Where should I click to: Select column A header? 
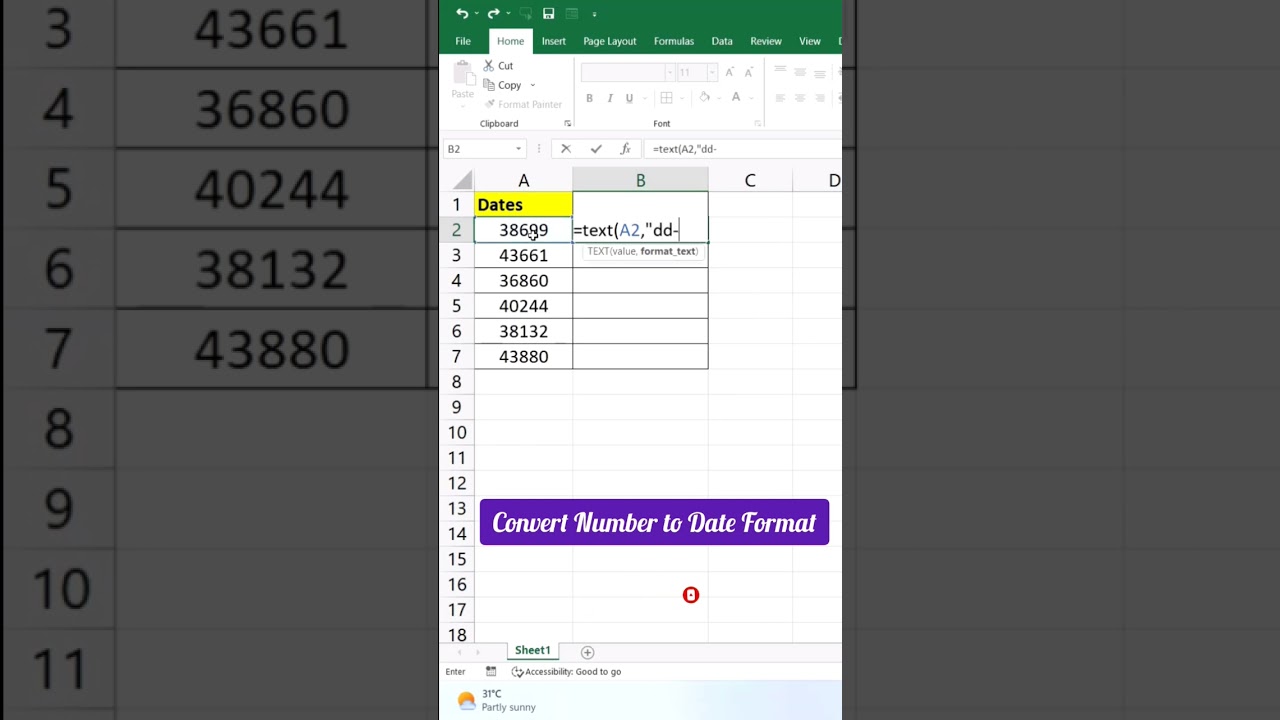point(523,181)
